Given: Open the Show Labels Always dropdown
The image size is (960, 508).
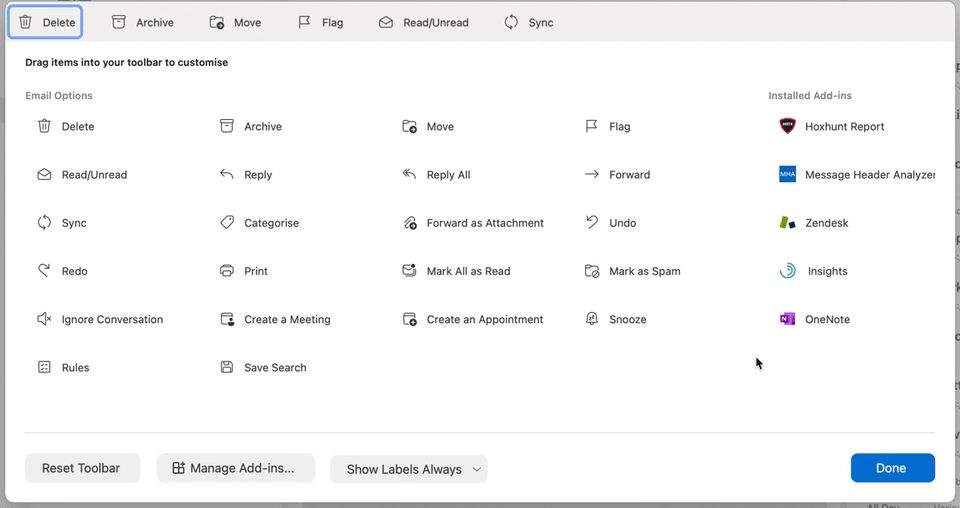Looking at the screenshot, I should click(409, 469).
